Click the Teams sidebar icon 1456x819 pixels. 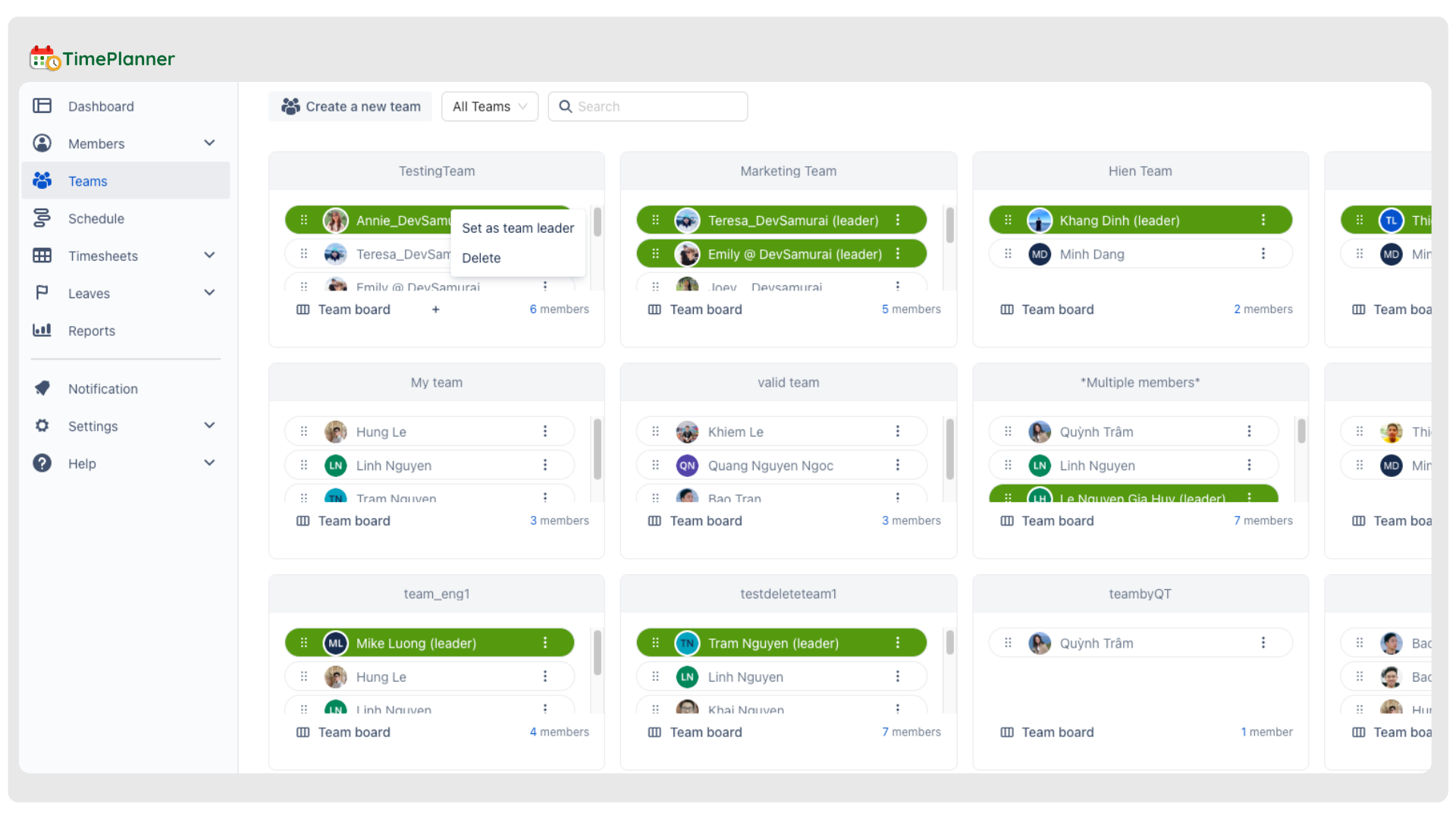pyautogui.click(x=42, y=180)
